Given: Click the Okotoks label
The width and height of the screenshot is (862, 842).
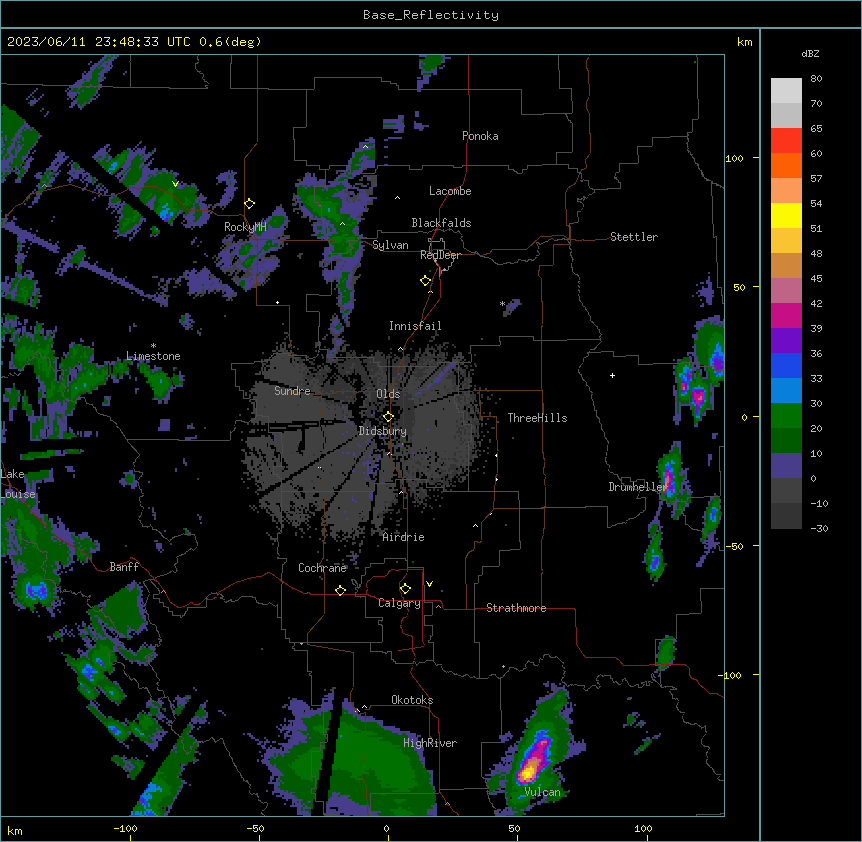Looking at the screenshot, I should [x=412, y=700].
